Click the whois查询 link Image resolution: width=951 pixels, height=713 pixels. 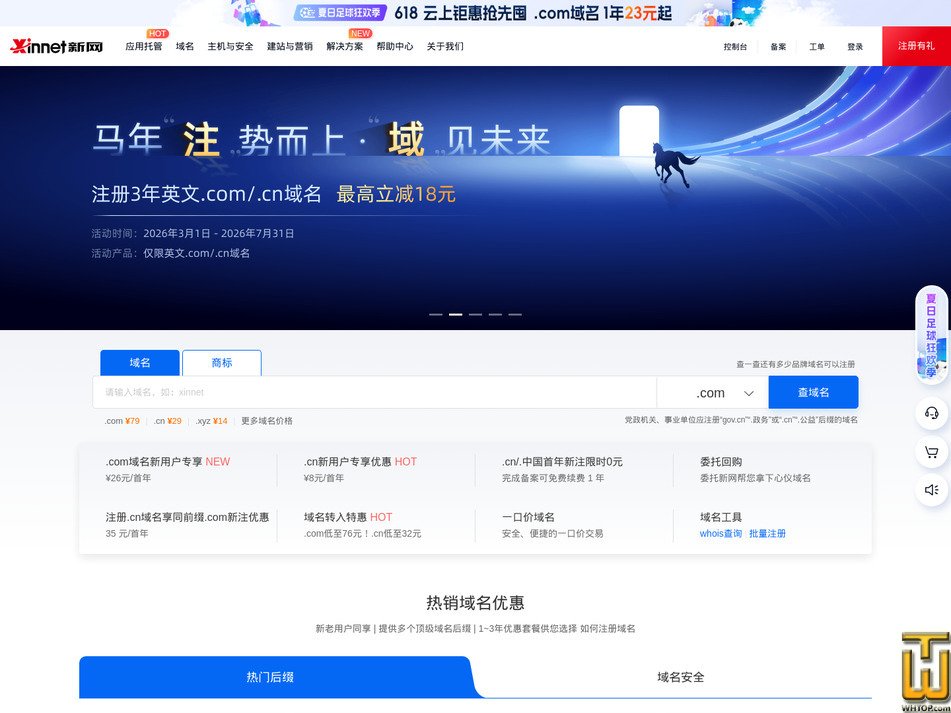721,534
